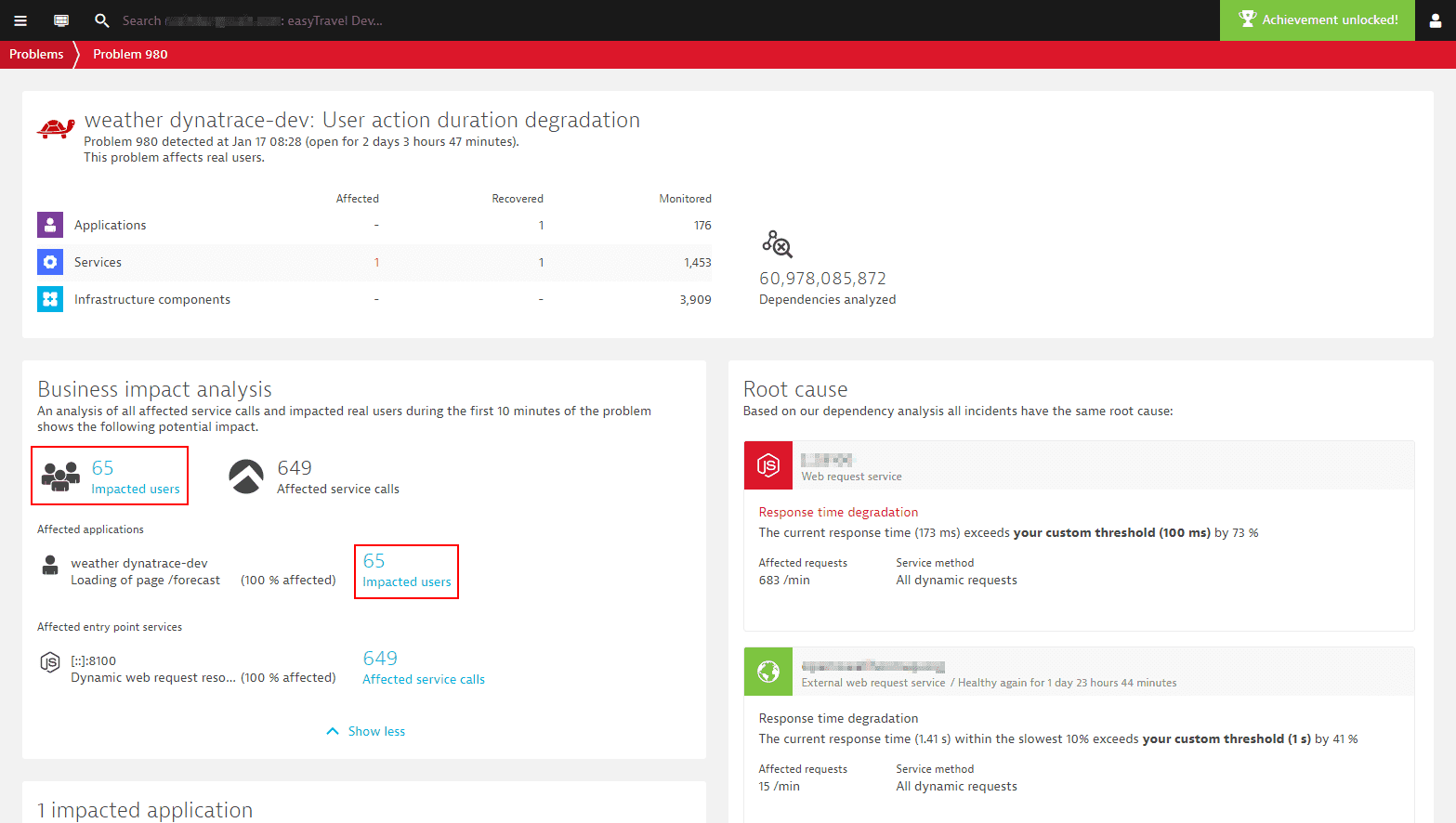Click the [::]:8100 service name
1456x823 pixels.
click(x=94, y=660)
